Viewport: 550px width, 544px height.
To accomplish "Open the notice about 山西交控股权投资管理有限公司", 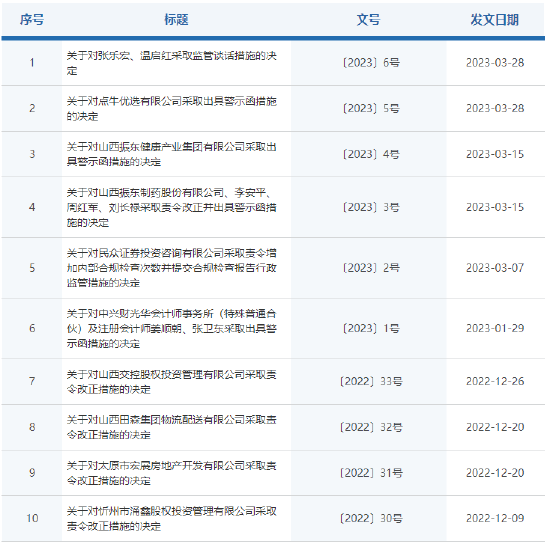I will pyautogui.click(x=172, y=382).
